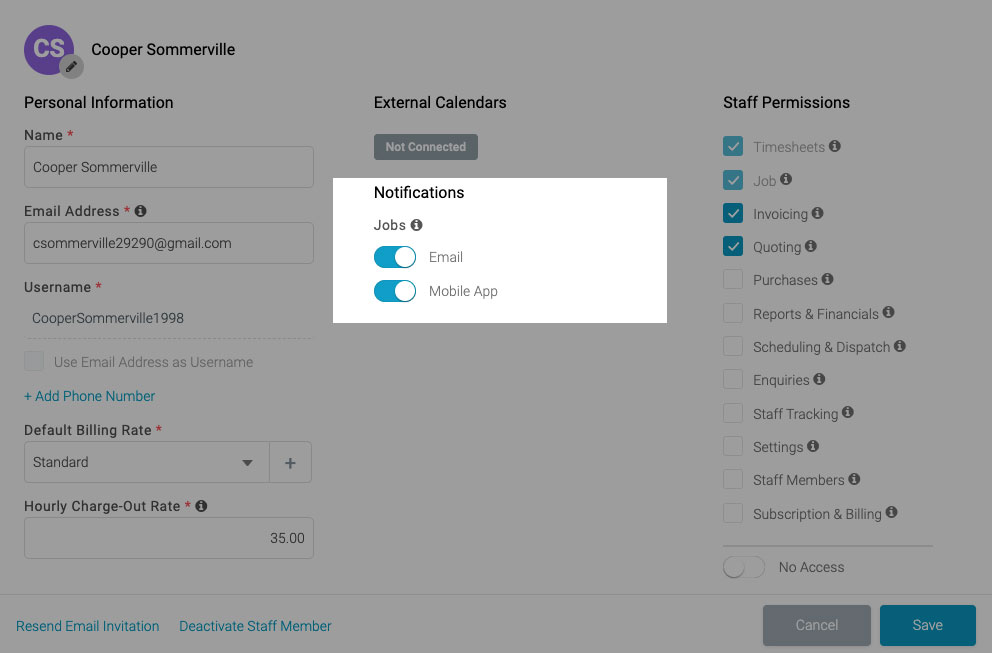Disable the Email notifications toggle

(395, 257)
